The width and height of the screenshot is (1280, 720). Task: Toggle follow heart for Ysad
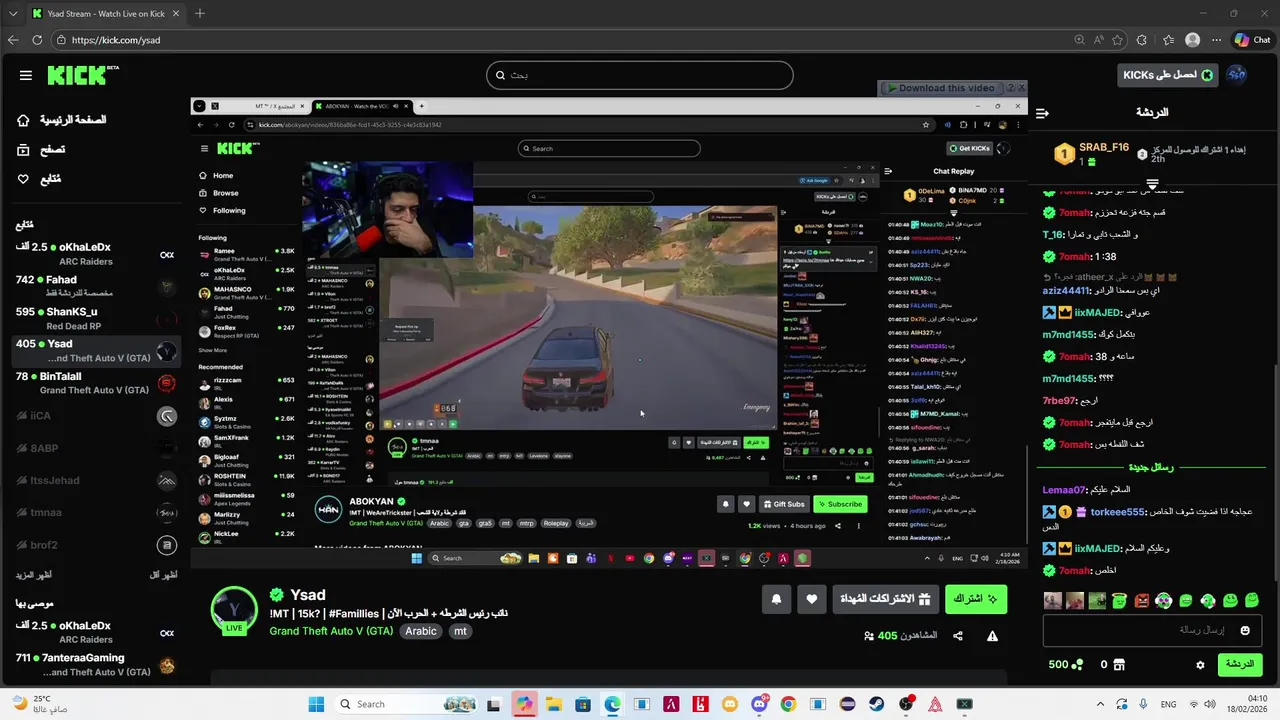coord(811,599)
